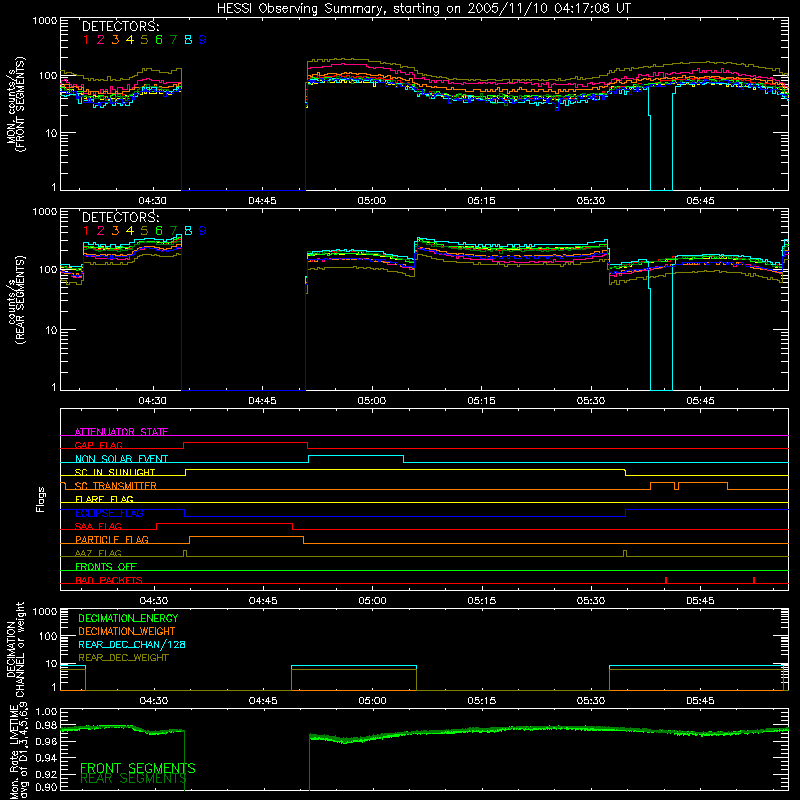Click the 05:00 tick under the front segments plot
The width and height of the screenshot is (800, 800).
click(372, 201)
